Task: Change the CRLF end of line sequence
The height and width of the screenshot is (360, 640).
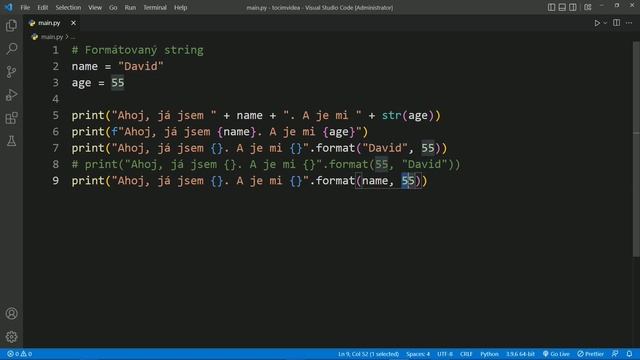Action: [x=466, y=354]
